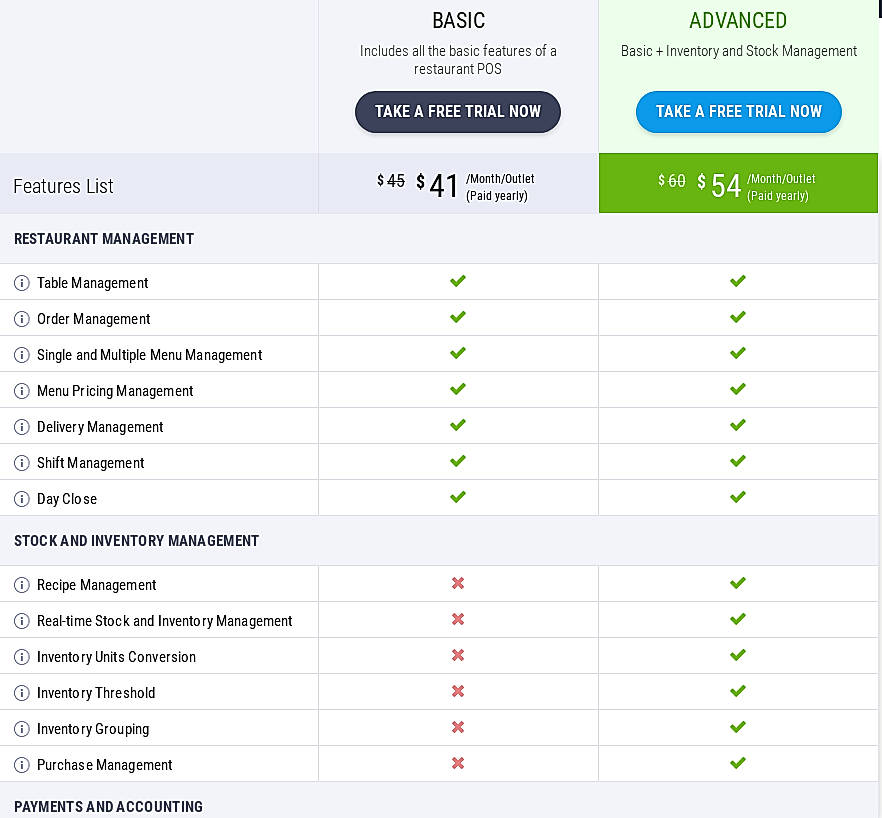Click the info icon next to Table Management
Screen dimensions: 882x818
pyautogui.click(x=22, y=283)
